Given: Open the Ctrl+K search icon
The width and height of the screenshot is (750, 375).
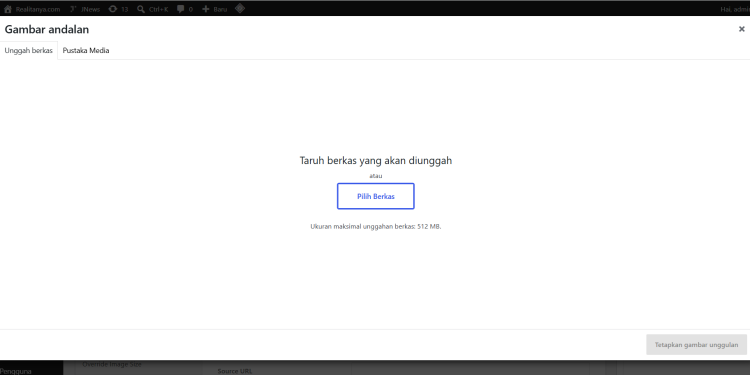Looking at the screenshot, I should [141, 9].
